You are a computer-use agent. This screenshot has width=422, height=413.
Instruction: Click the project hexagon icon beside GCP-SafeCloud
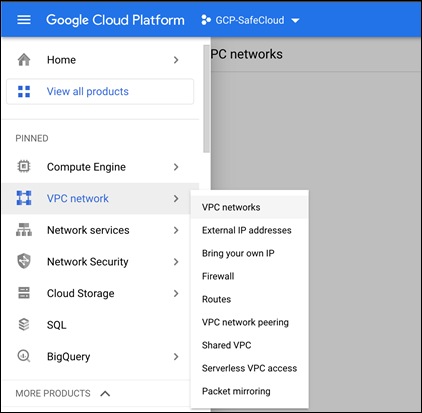click(206, 20)
